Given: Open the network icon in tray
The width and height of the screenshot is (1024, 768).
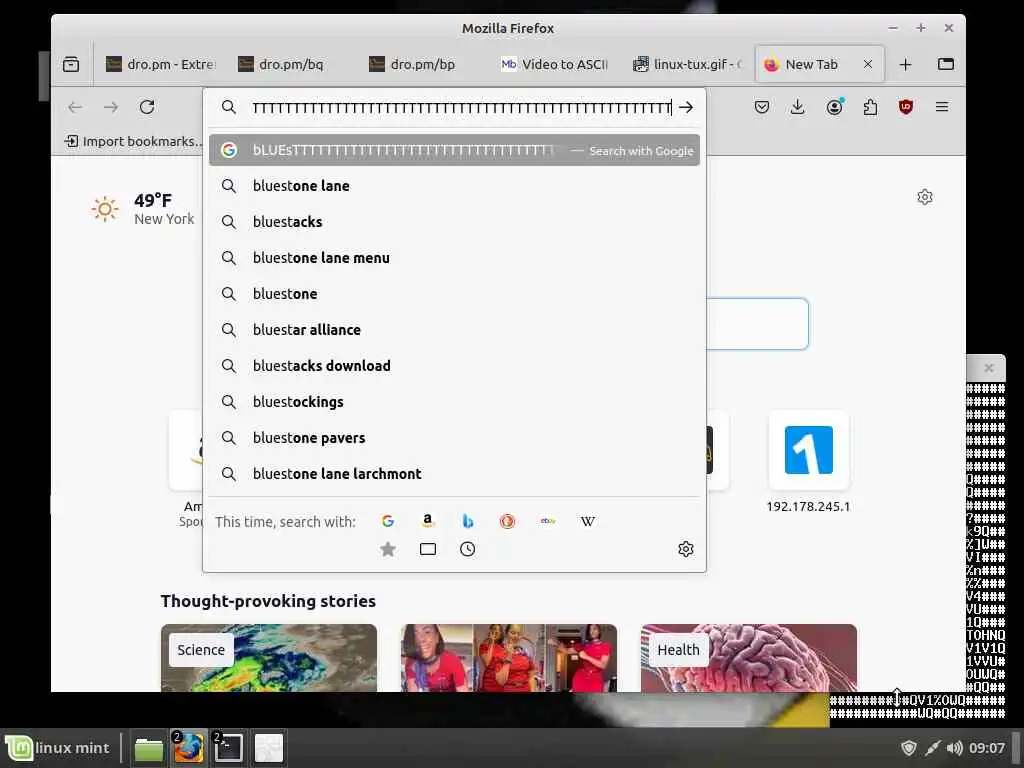Looking at the screenshot, I should pos(932,748).
